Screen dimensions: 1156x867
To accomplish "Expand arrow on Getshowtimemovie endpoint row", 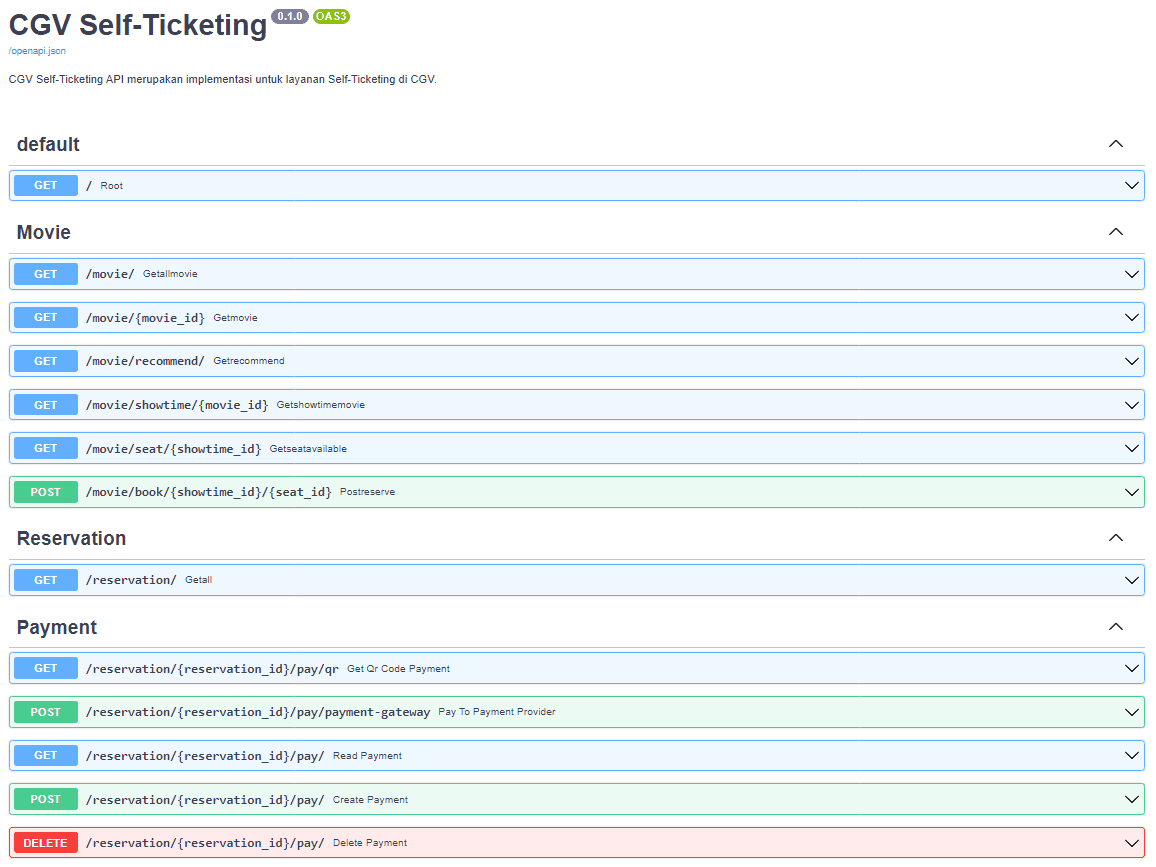I will point(1132,405).
